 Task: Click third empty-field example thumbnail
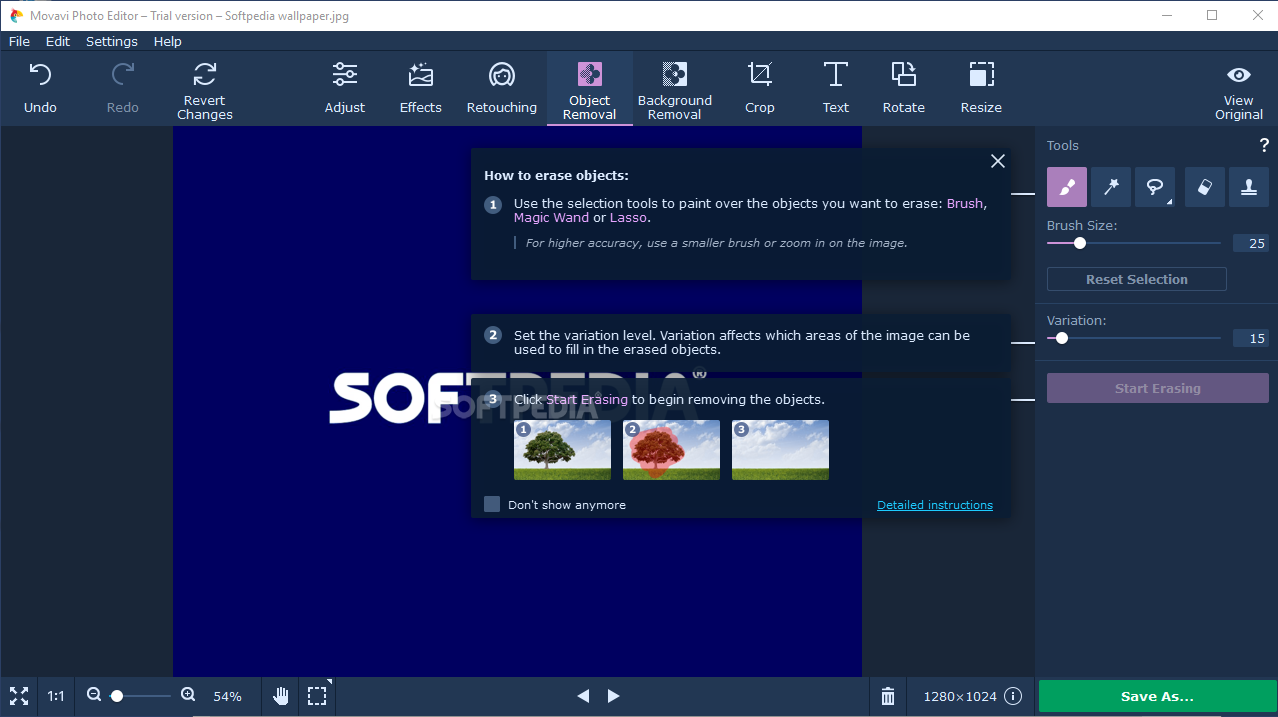click(x=780, y=450)
